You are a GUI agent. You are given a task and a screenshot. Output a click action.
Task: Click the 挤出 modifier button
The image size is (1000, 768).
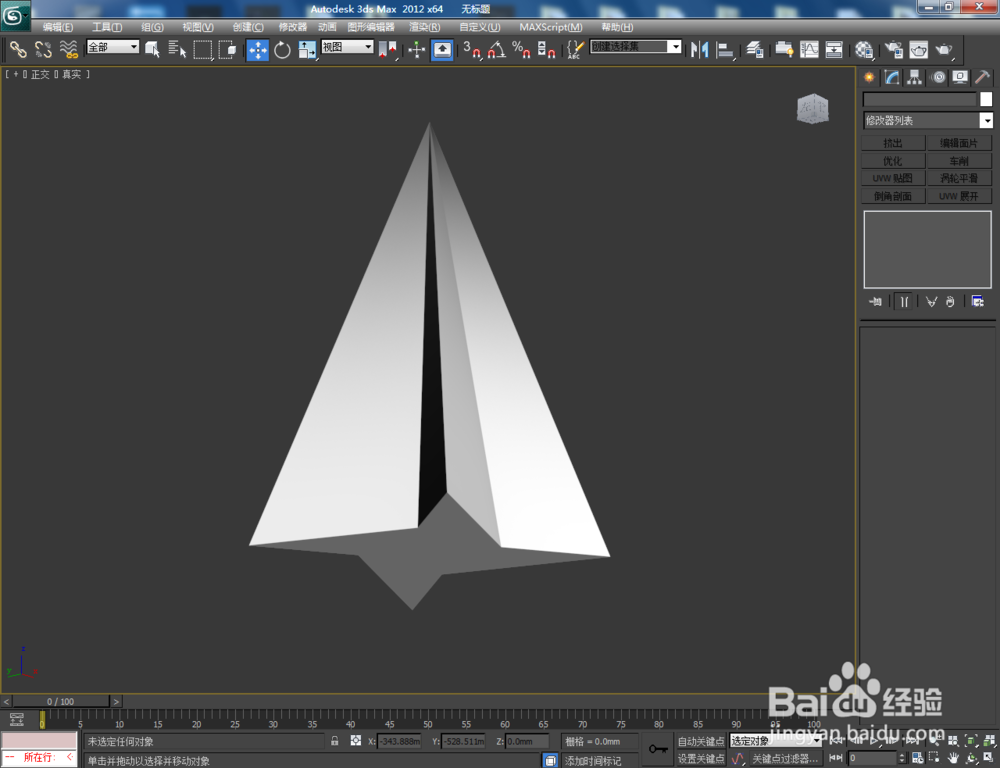pyautogui.click(x=893, y=143)
